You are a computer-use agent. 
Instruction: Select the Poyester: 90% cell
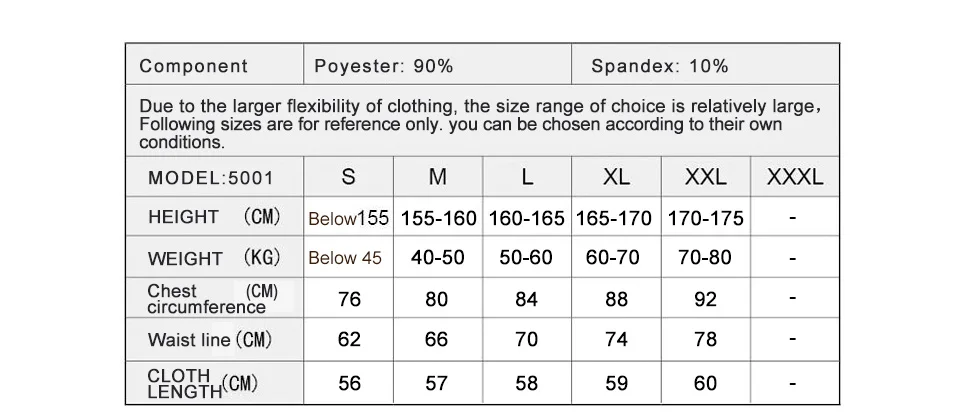tap(437, 64)
